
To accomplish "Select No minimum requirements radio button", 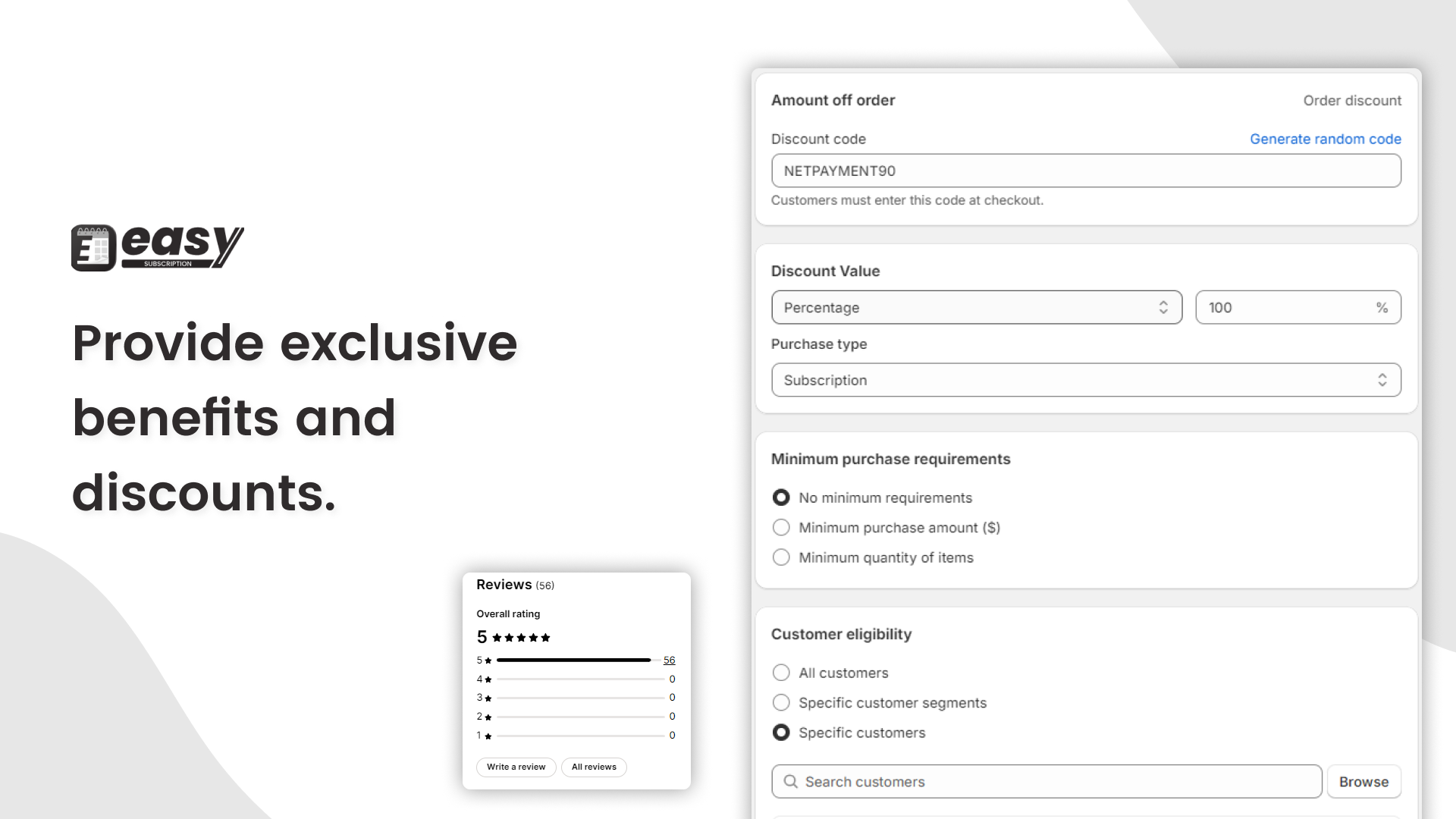I will pos(780,497).
